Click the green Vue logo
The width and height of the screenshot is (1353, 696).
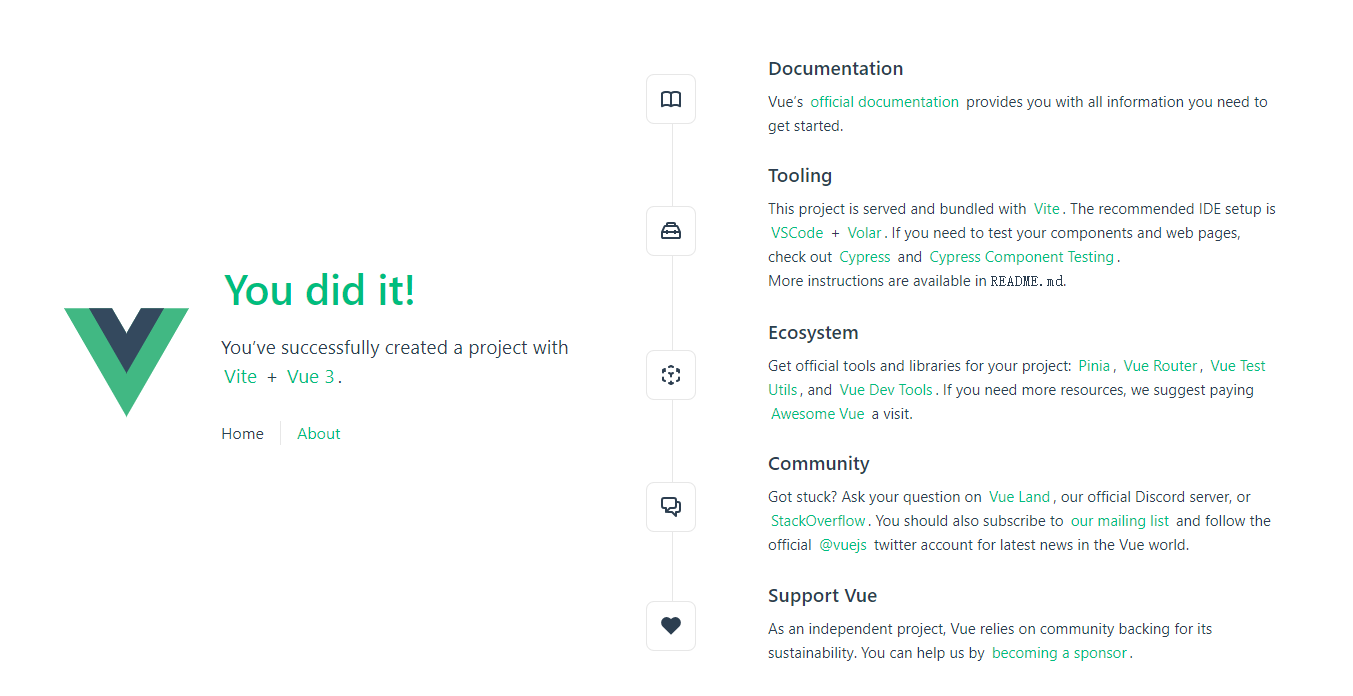click(x=127, y=362)
